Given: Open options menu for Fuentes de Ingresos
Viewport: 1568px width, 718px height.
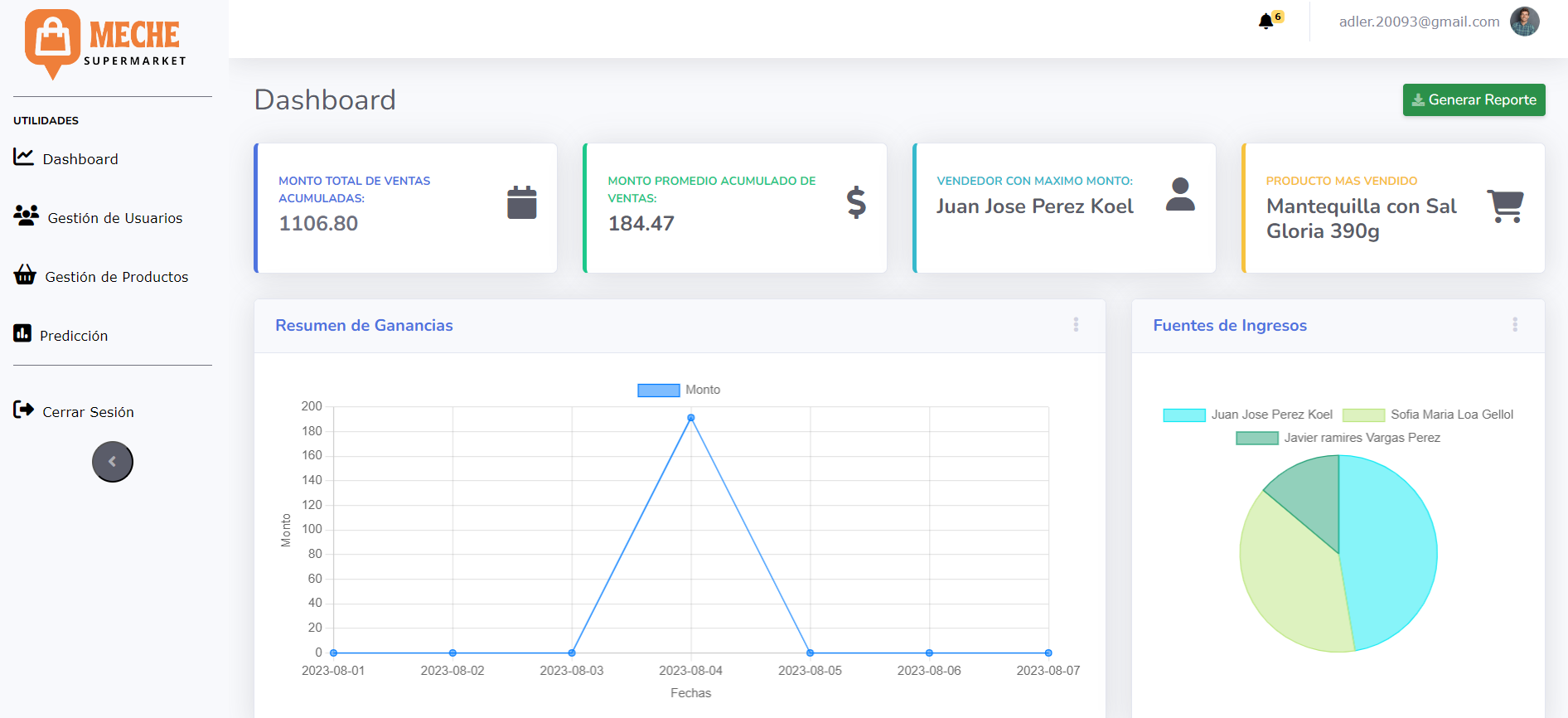Looking at the screenshot, I should 1514,325.
